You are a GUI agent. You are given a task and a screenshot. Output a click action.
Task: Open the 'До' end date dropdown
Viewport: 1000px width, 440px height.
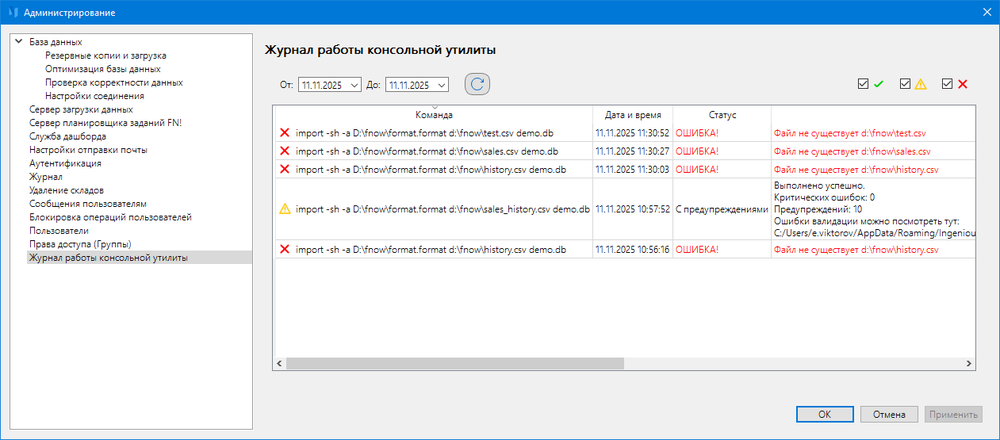pos(442,85)
